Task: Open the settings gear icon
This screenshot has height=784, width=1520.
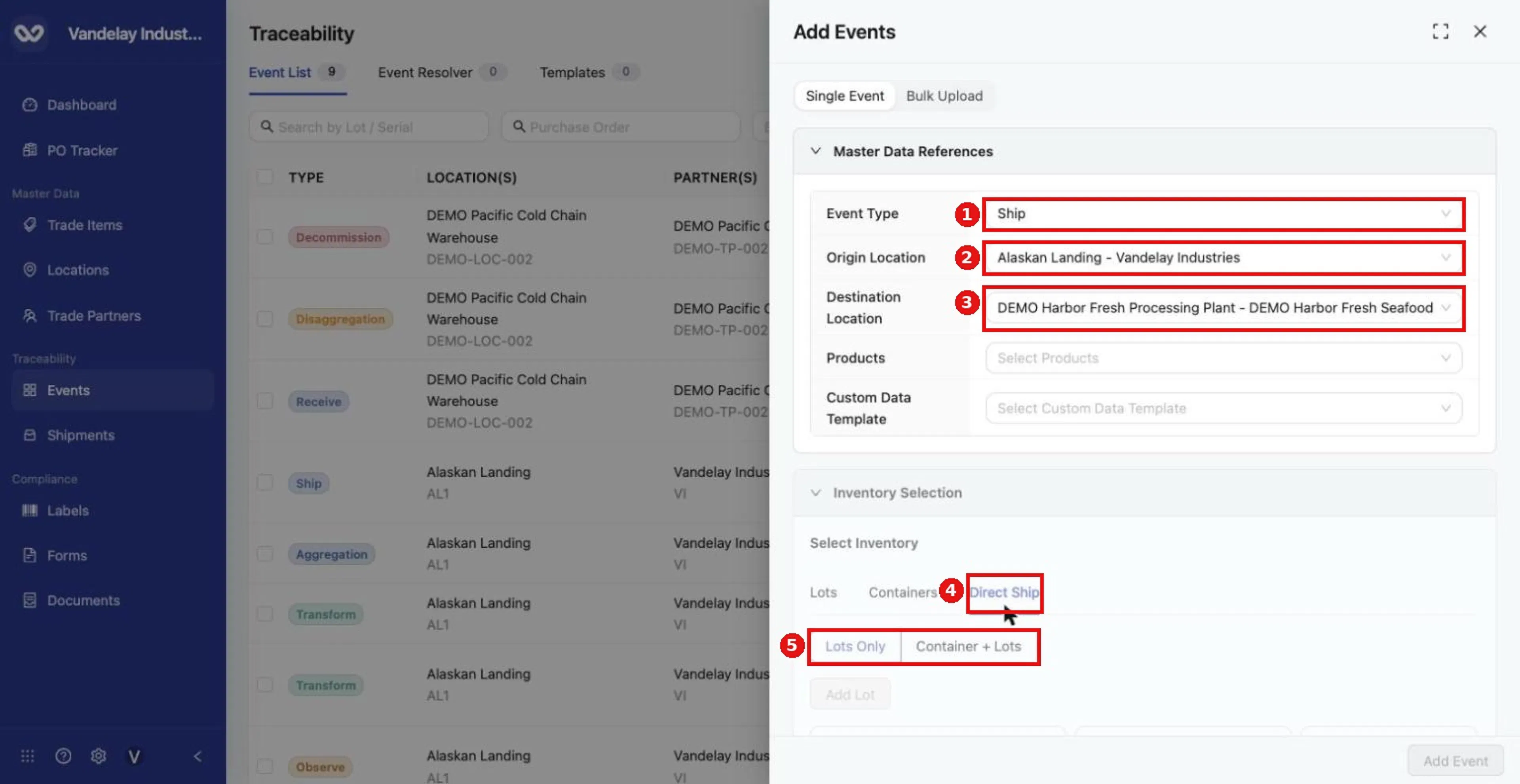Action: [x=99, y=756]
